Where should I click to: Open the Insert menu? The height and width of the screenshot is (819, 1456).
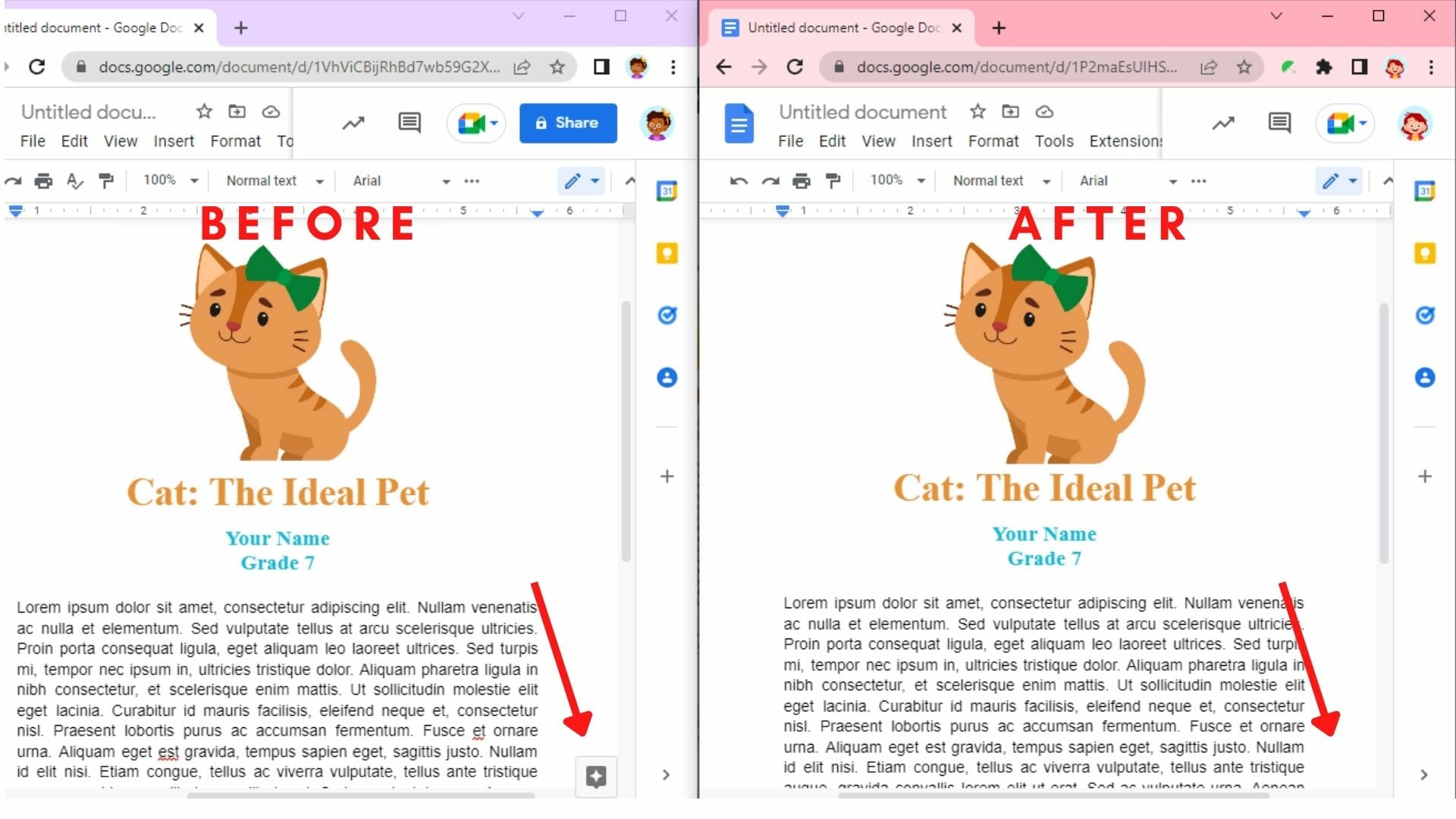(932, 141)
